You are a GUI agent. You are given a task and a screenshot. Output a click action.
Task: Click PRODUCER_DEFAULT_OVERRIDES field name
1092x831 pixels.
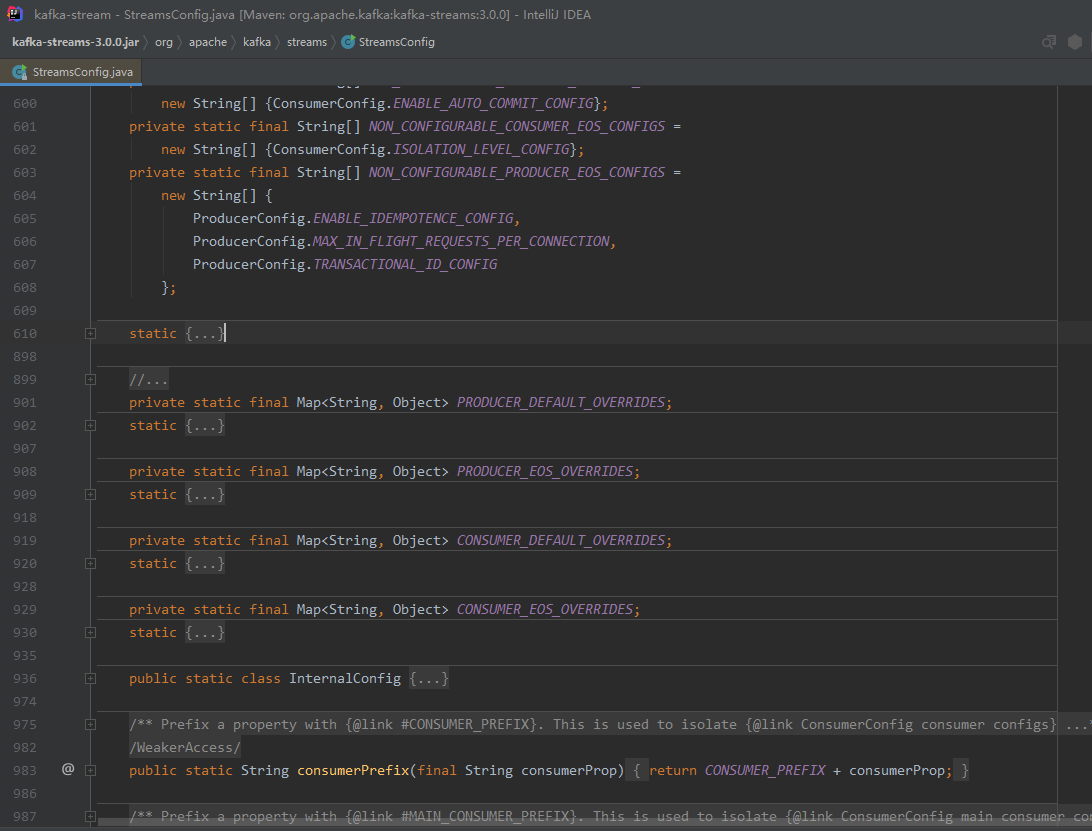(x=561, y=403)
